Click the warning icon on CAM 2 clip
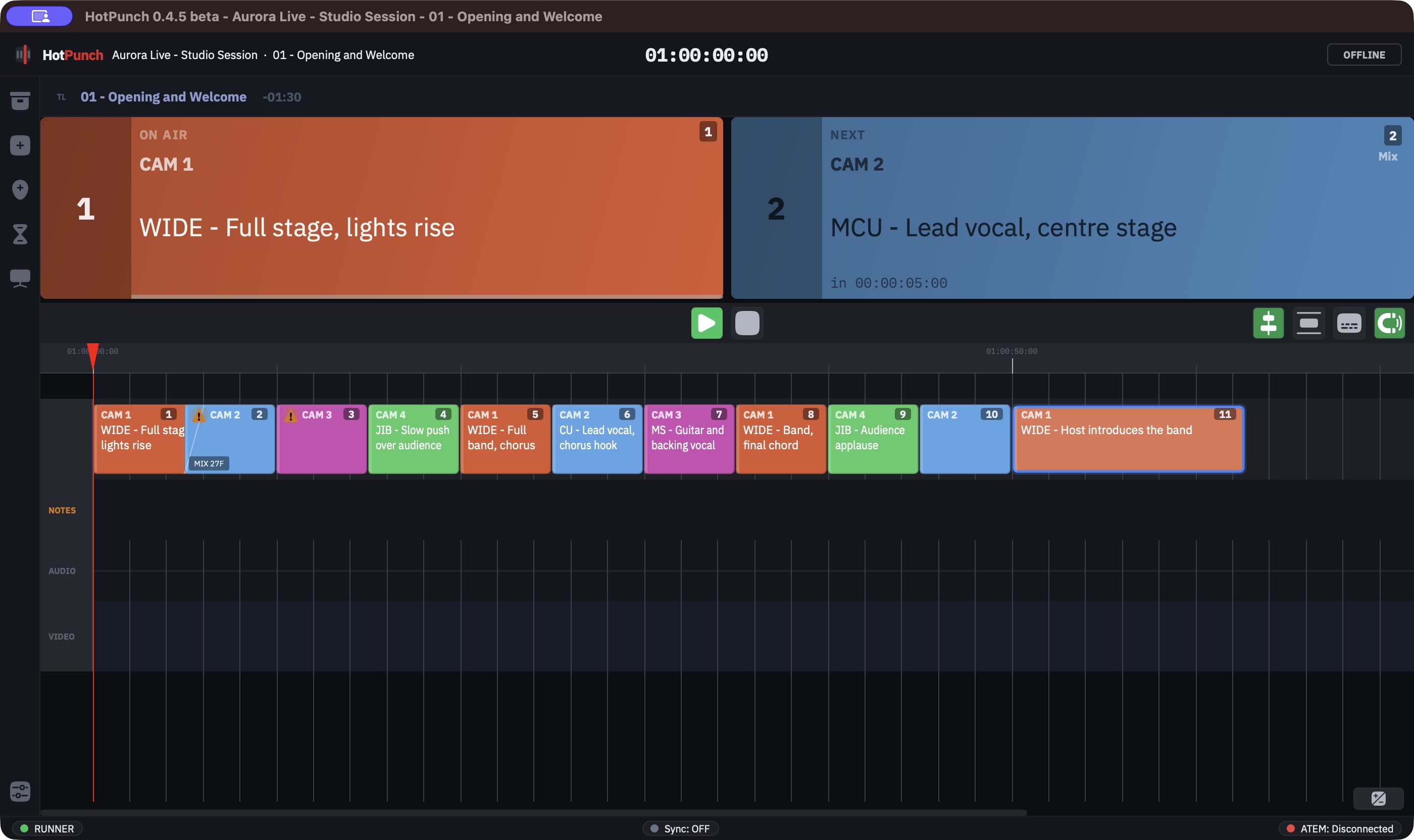This screenshot has width=1414, height=840. click(198, 416)
